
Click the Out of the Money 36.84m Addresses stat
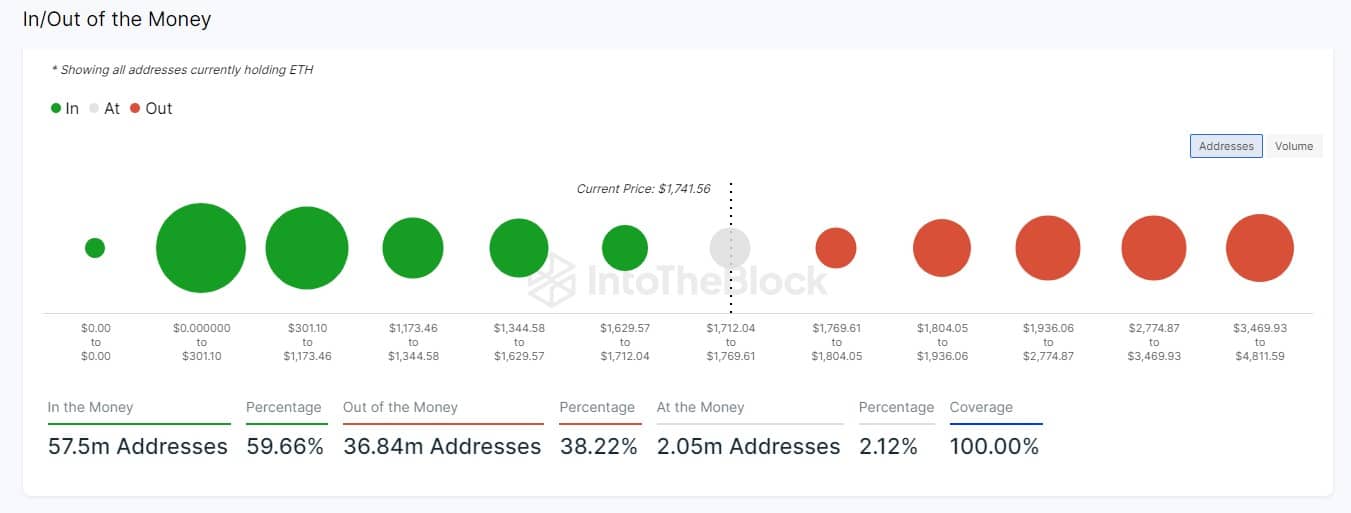(442, 446)
